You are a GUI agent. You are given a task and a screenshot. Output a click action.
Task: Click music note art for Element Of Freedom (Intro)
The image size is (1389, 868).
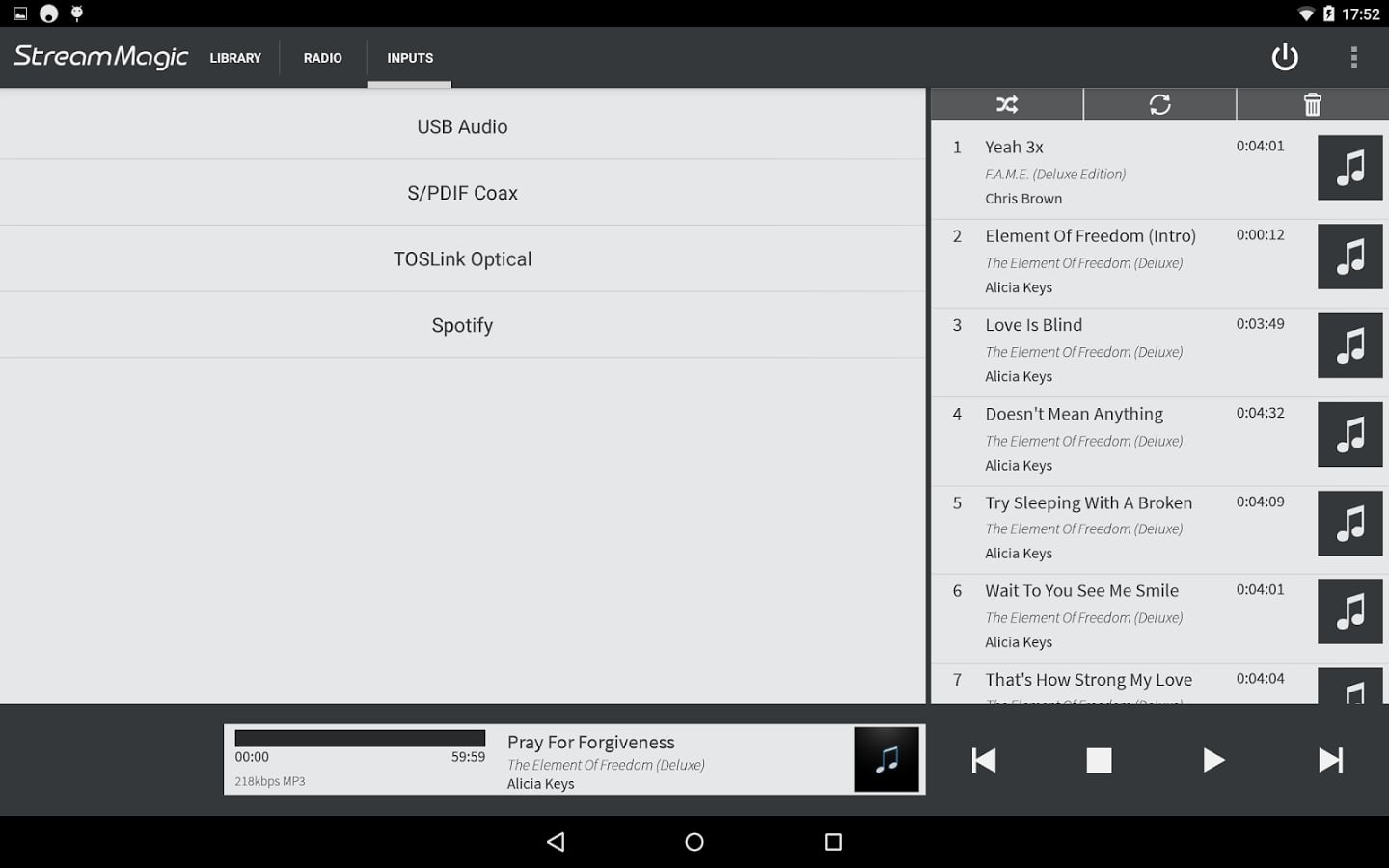(x=1350, y=257)
